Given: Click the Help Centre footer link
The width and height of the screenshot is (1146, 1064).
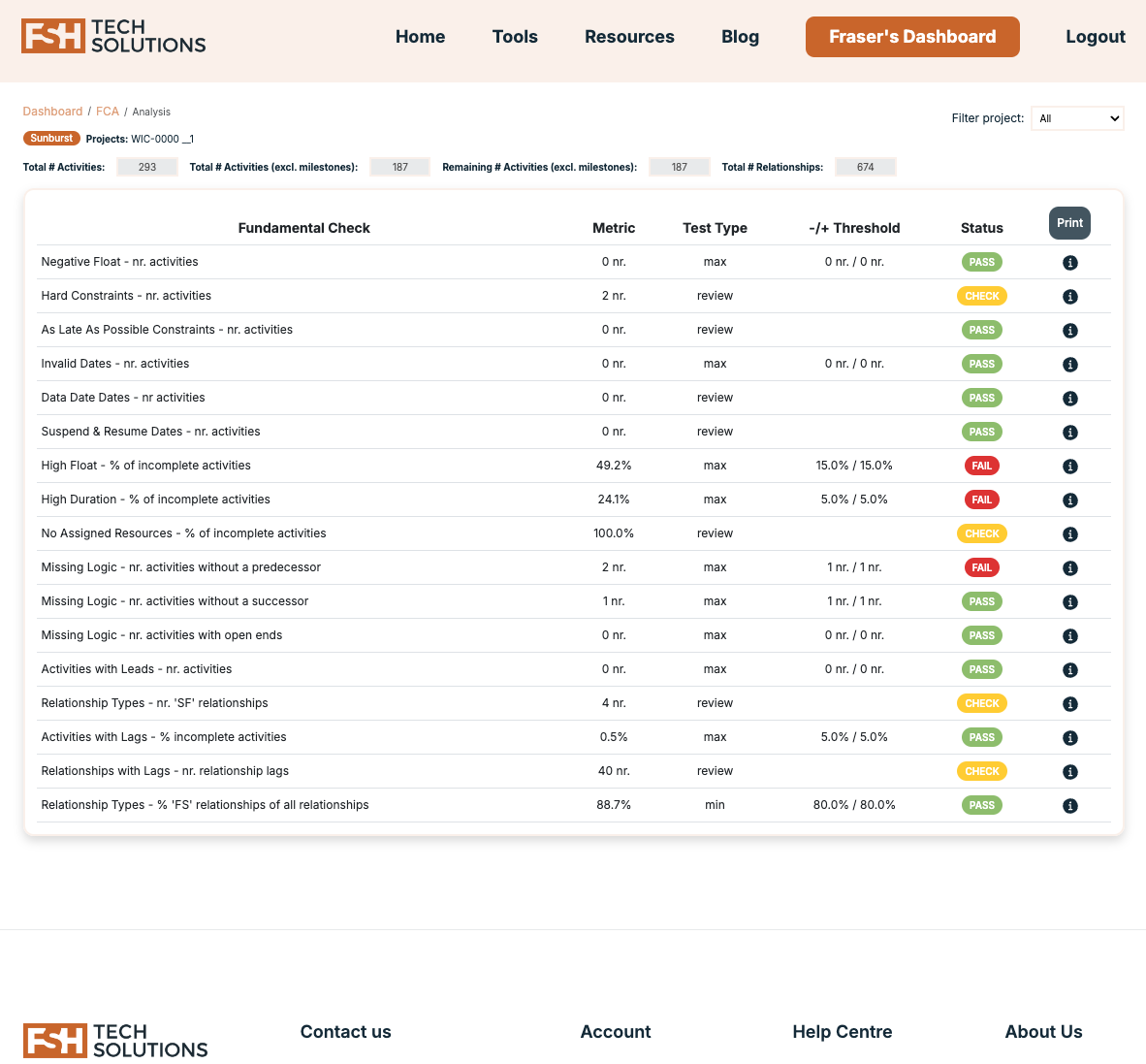Looking at the screenshot, I should [842, 1032].
